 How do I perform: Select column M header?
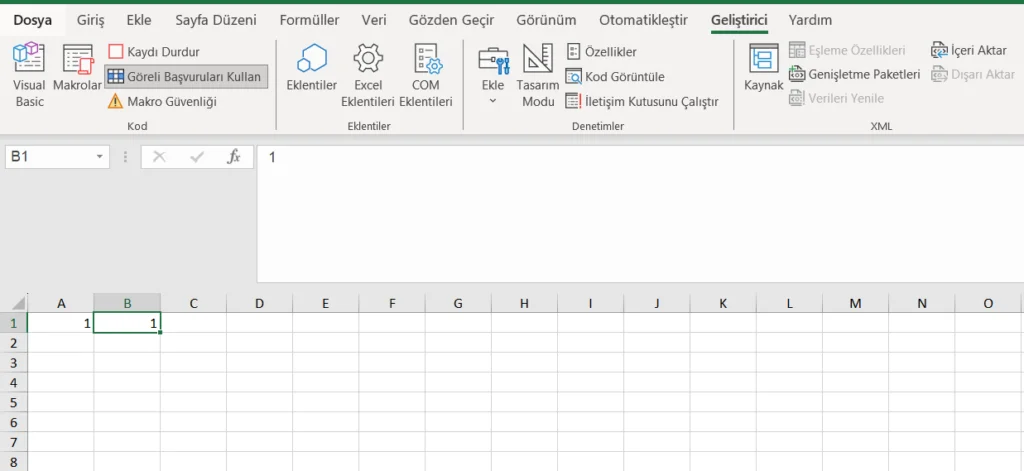(x=856, y=303)
